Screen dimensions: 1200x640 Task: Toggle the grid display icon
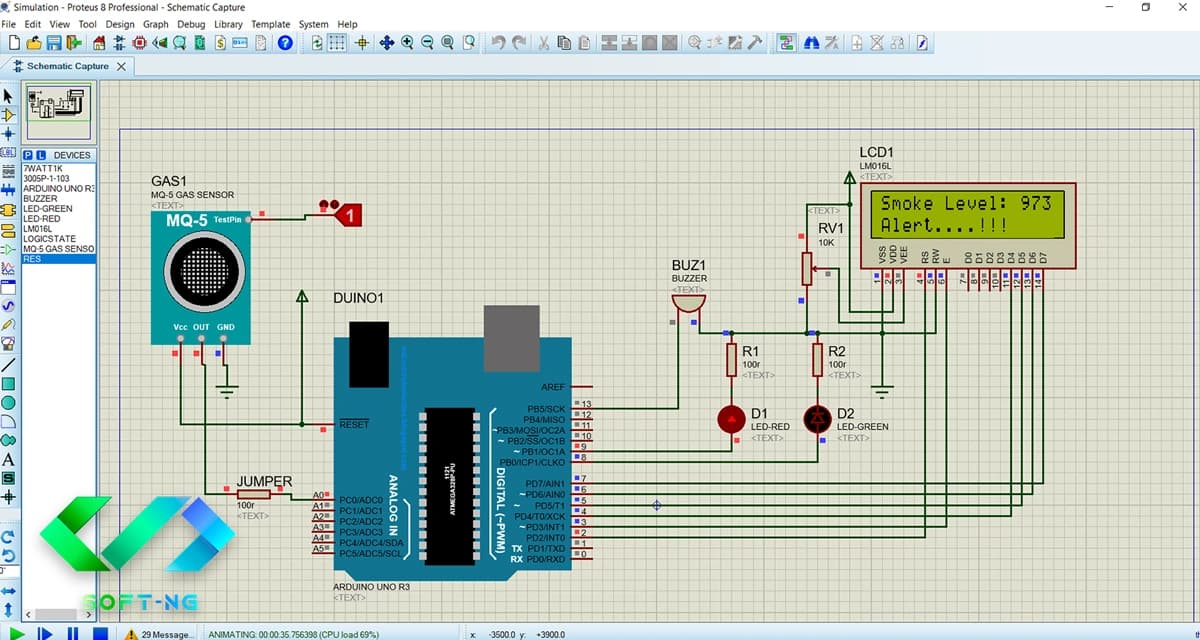(337, 43)
